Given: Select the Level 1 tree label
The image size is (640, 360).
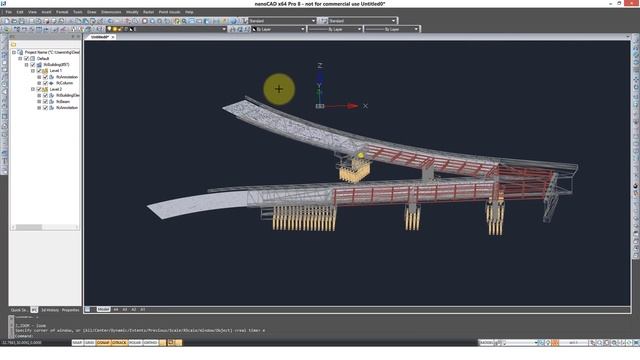Looking at the screenshot, I should click(56, 71).
